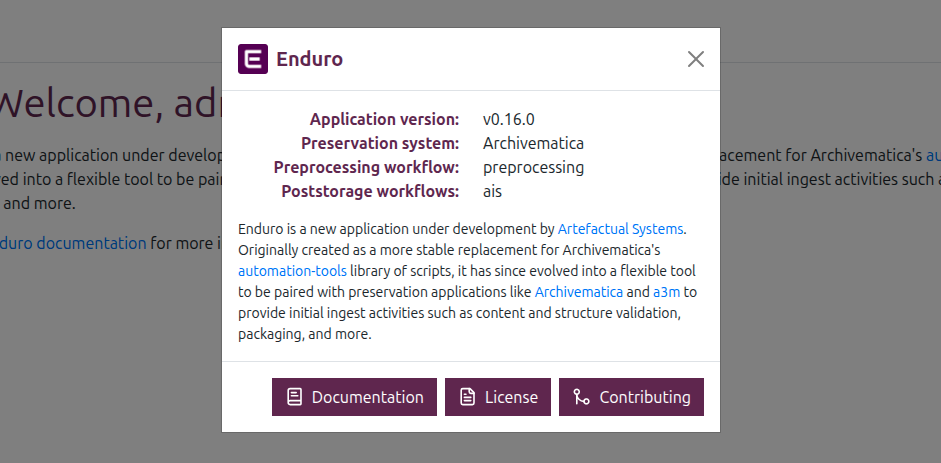Follow the Artefactual Systems link
941x463 pixels.
pos(621,229)
